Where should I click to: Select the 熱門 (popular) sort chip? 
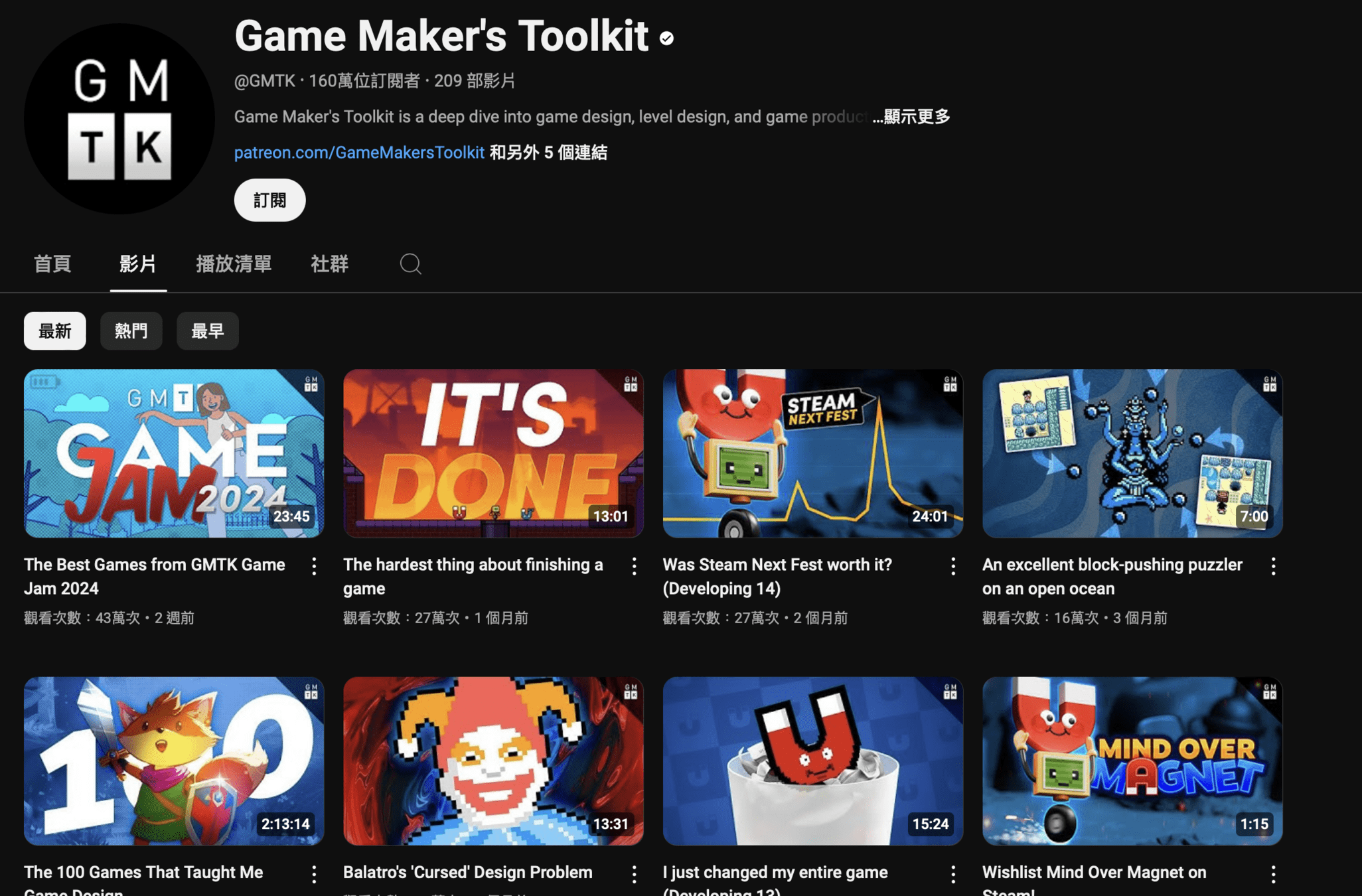(x=131, y=331)
